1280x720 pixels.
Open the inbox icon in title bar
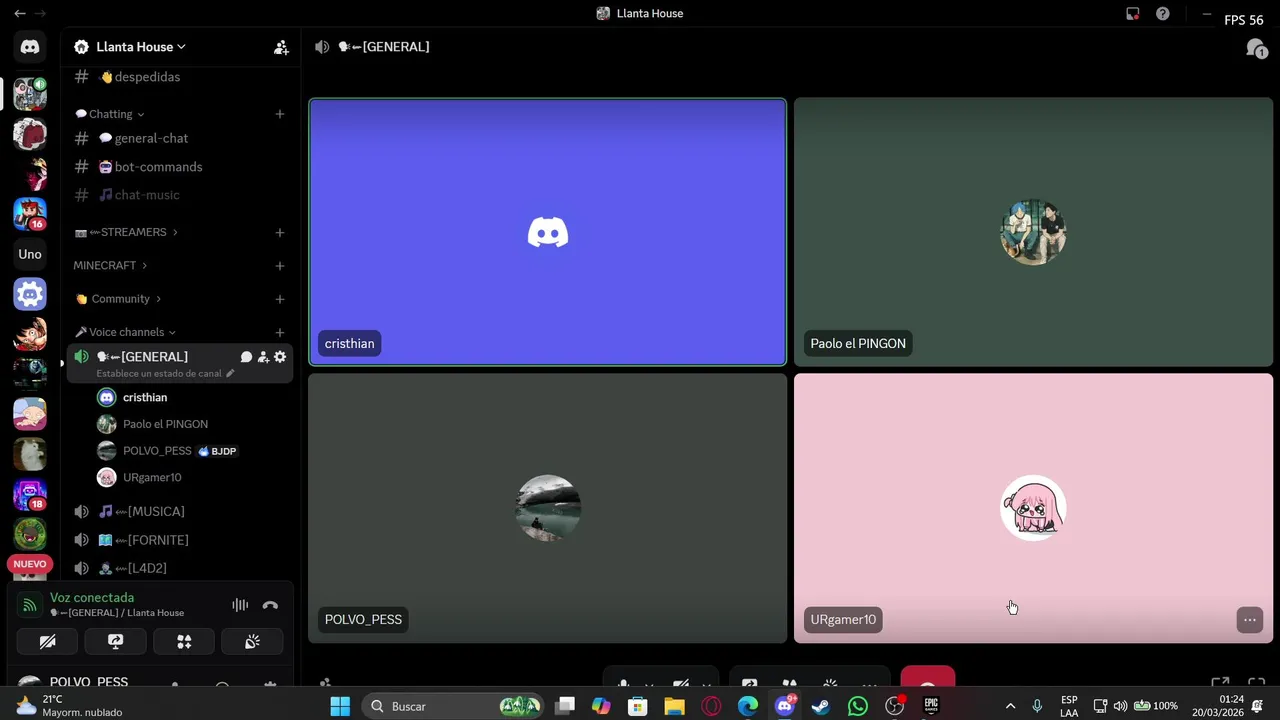(1133, 13)
